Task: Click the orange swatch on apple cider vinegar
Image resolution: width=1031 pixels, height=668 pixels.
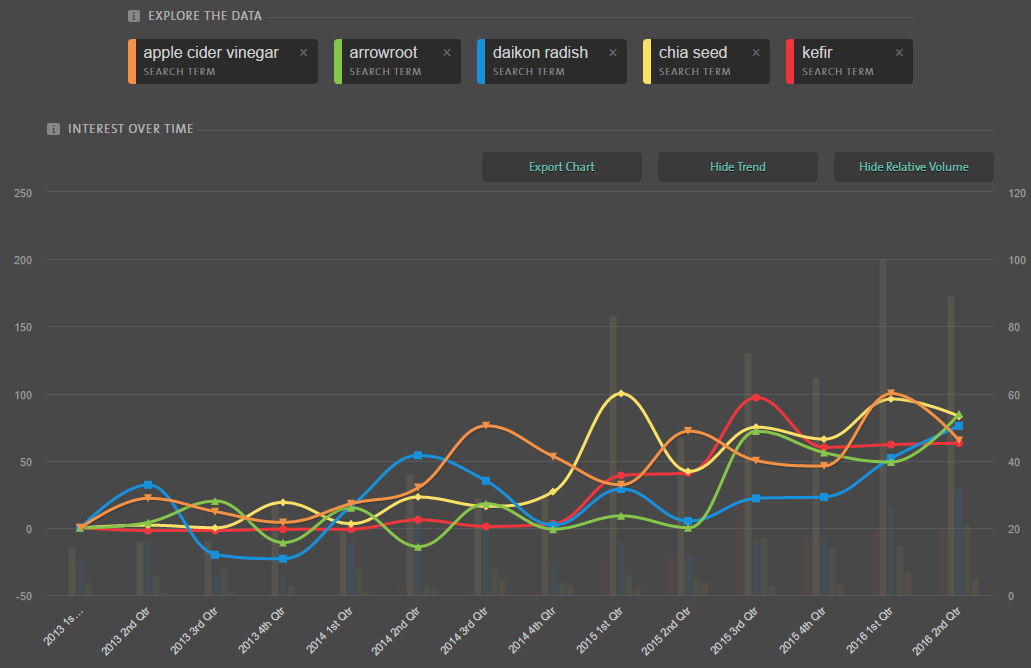Action: click(132, 61)
